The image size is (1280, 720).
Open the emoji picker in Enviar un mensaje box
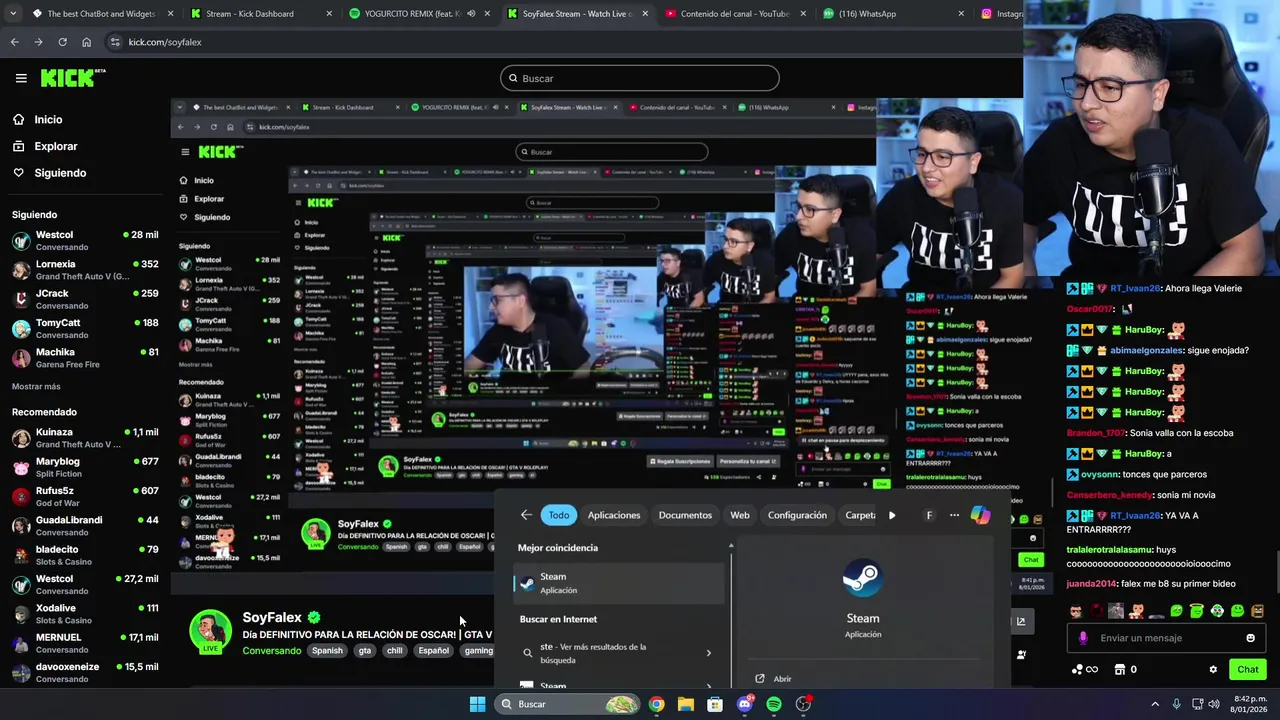tap(1250, 638)
